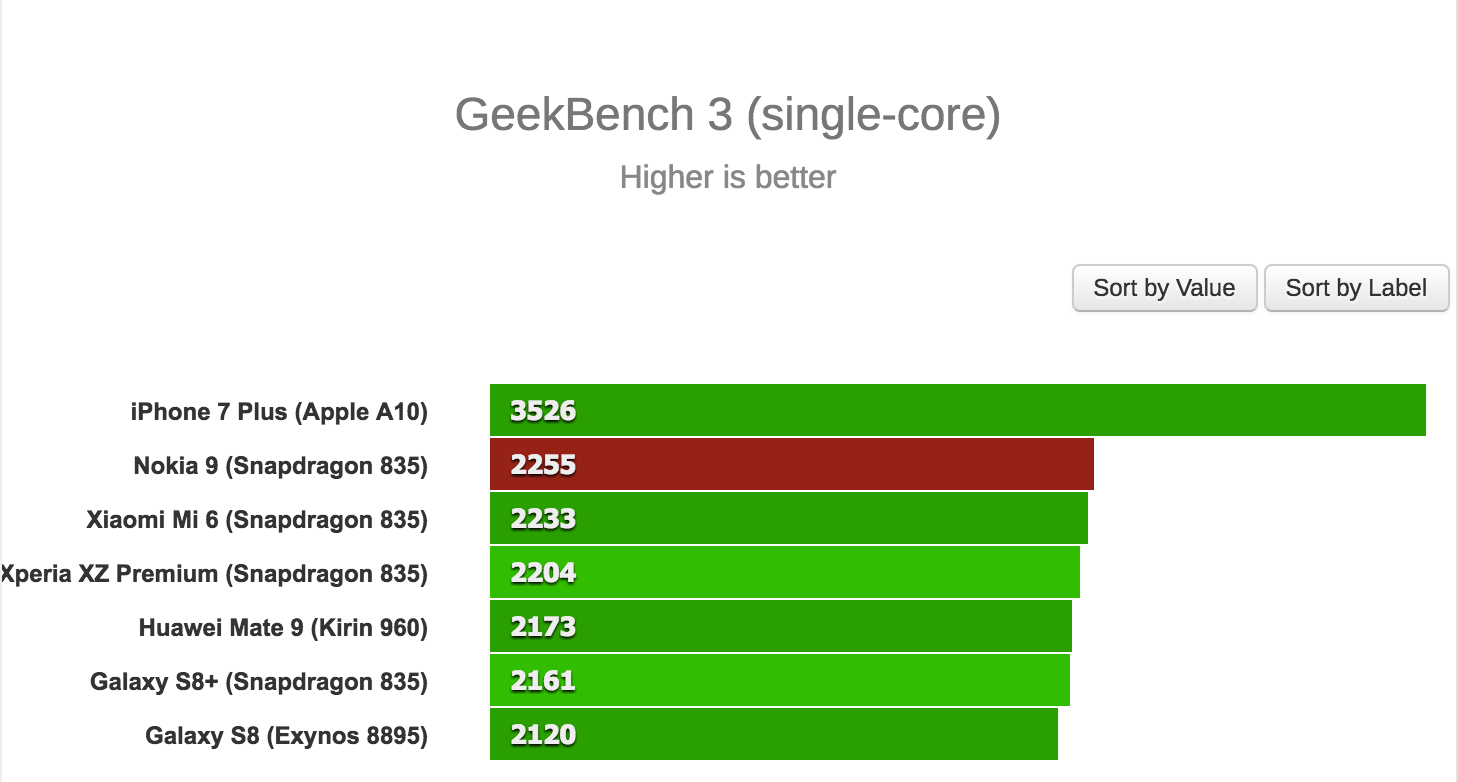Viewport: 1458px width, 782px height.
Task: Select the red Nokia 9 bar
Action: click(790, 464)
